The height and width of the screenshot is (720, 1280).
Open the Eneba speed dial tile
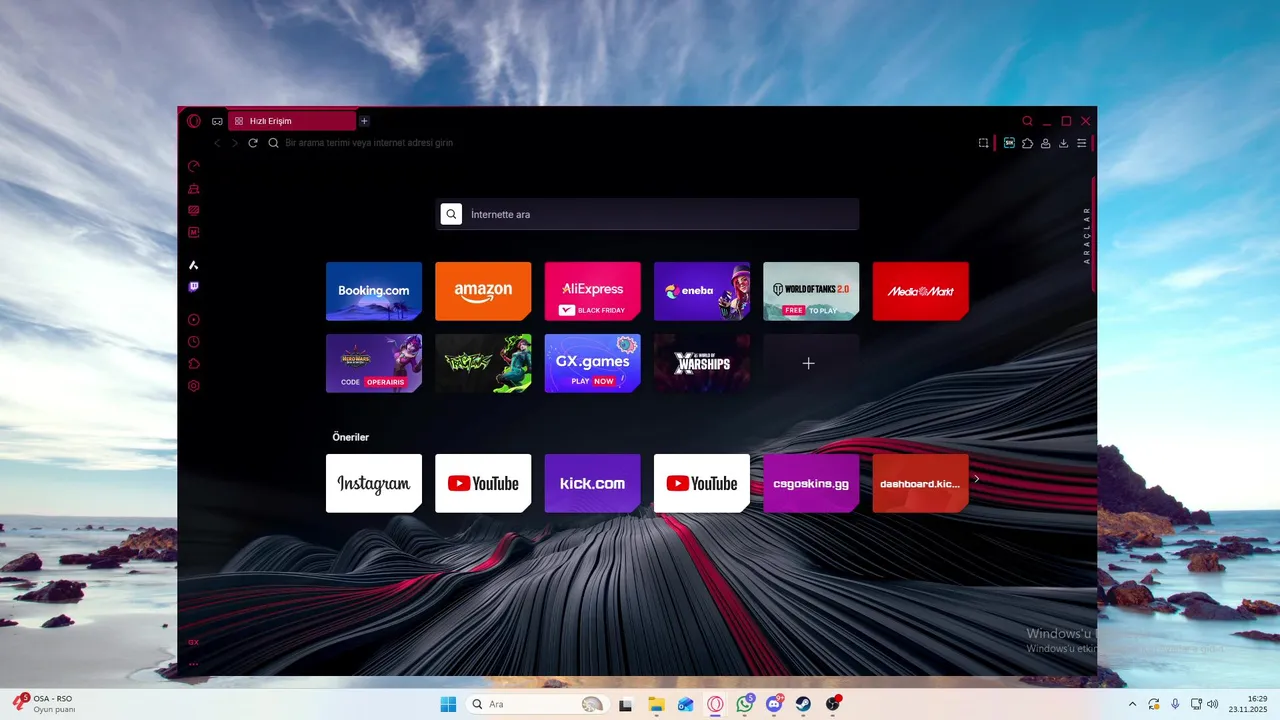click(x=702, y=291)
